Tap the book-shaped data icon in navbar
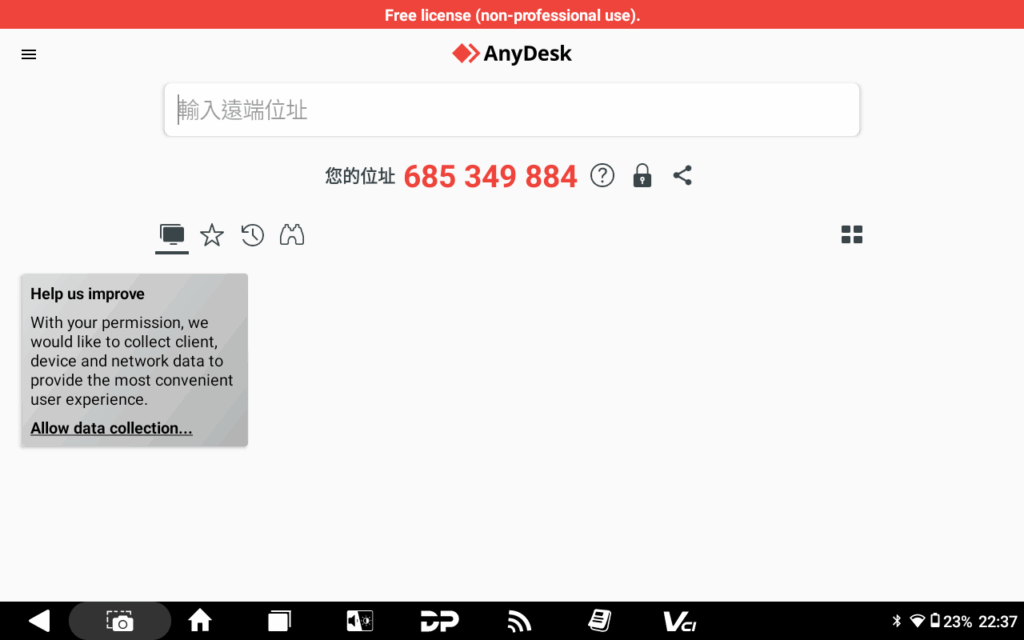The width and height of the screenshot is (1024, 640). 599,620
